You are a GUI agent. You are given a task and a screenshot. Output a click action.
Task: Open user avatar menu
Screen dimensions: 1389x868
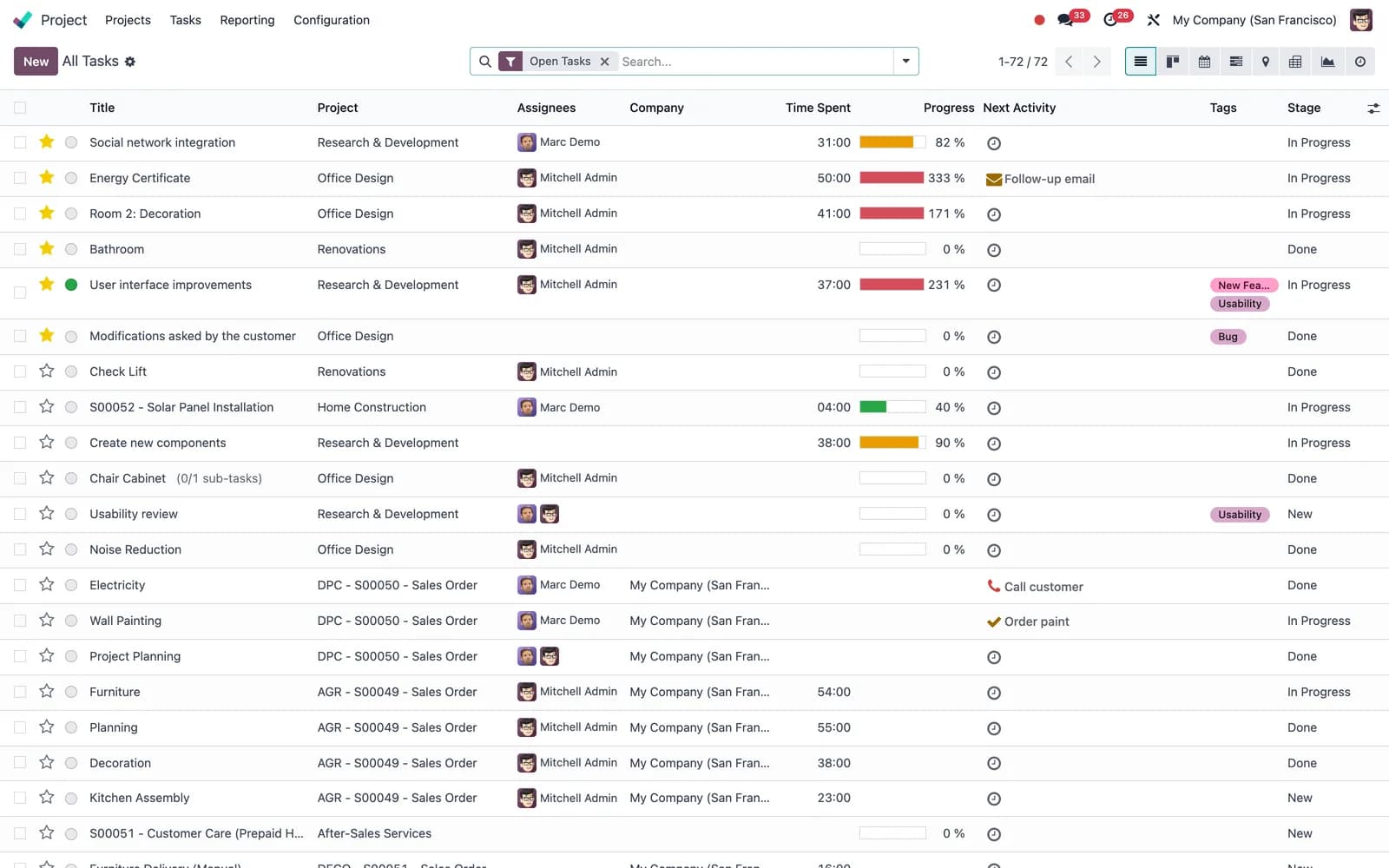tap(1361, 20)
